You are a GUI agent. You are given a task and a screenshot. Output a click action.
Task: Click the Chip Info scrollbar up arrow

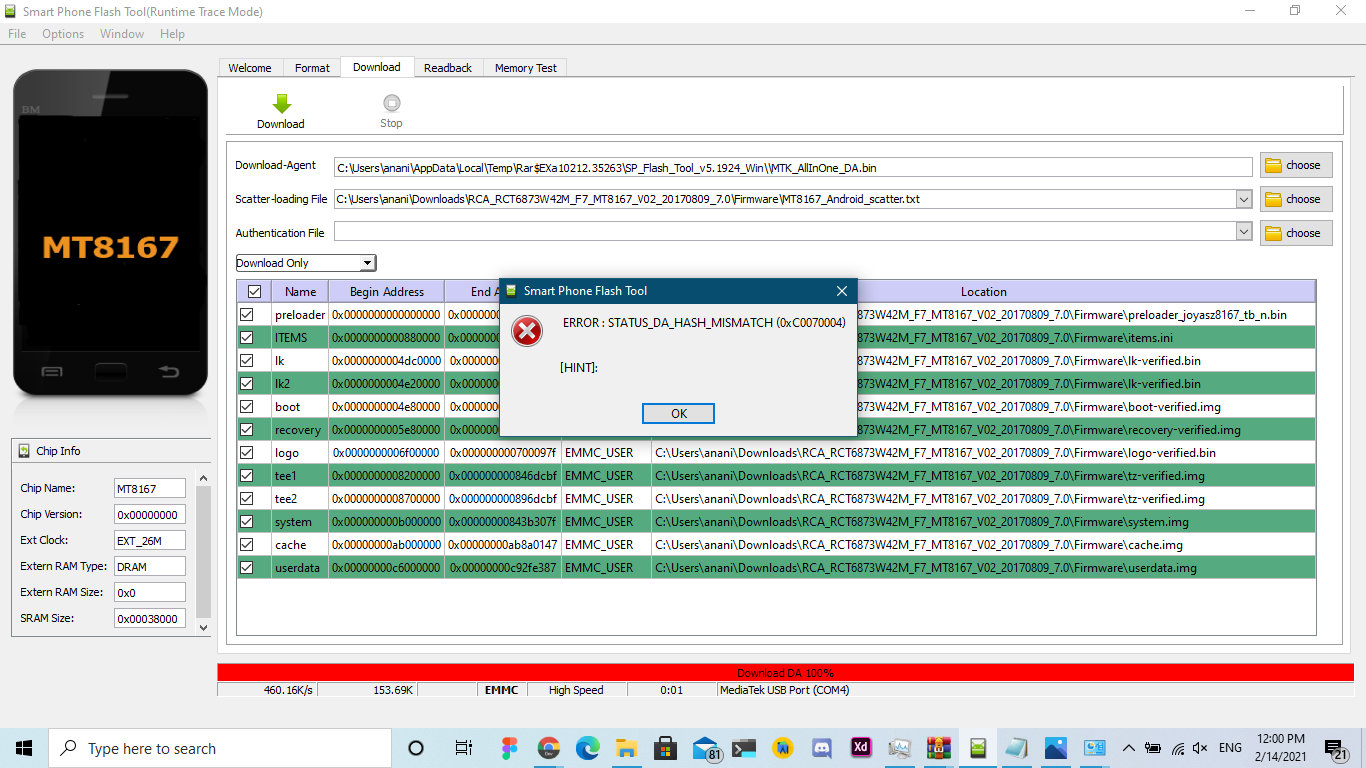[204, 479]
